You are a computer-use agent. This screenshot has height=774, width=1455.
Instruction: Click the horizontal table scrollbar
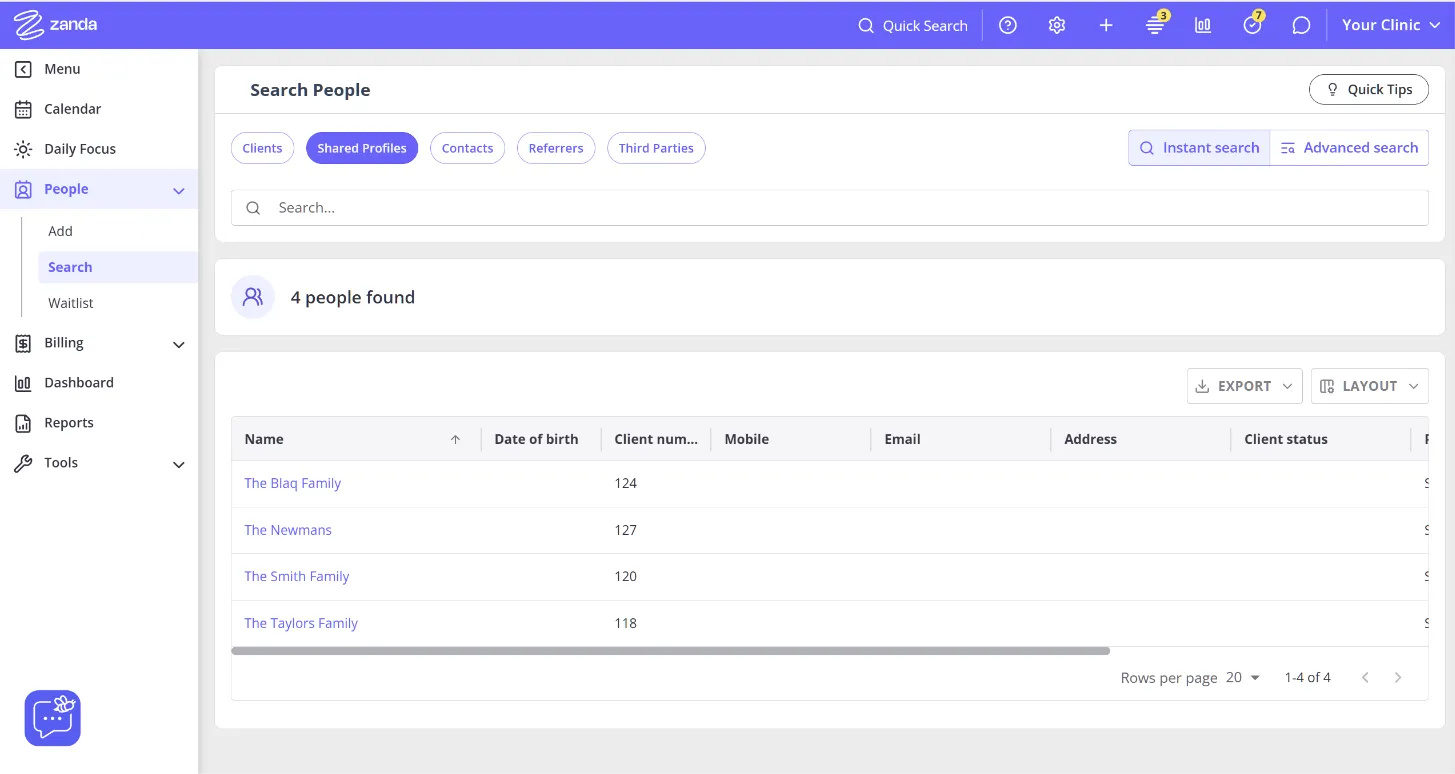671,651
